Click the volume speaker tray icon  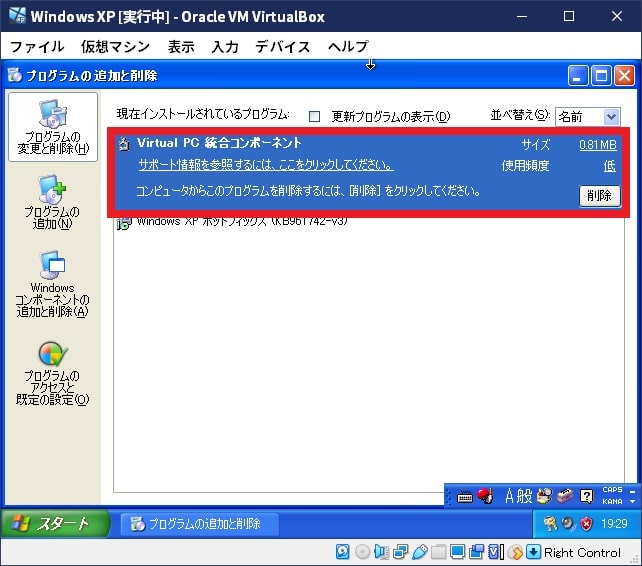point(568,523)
